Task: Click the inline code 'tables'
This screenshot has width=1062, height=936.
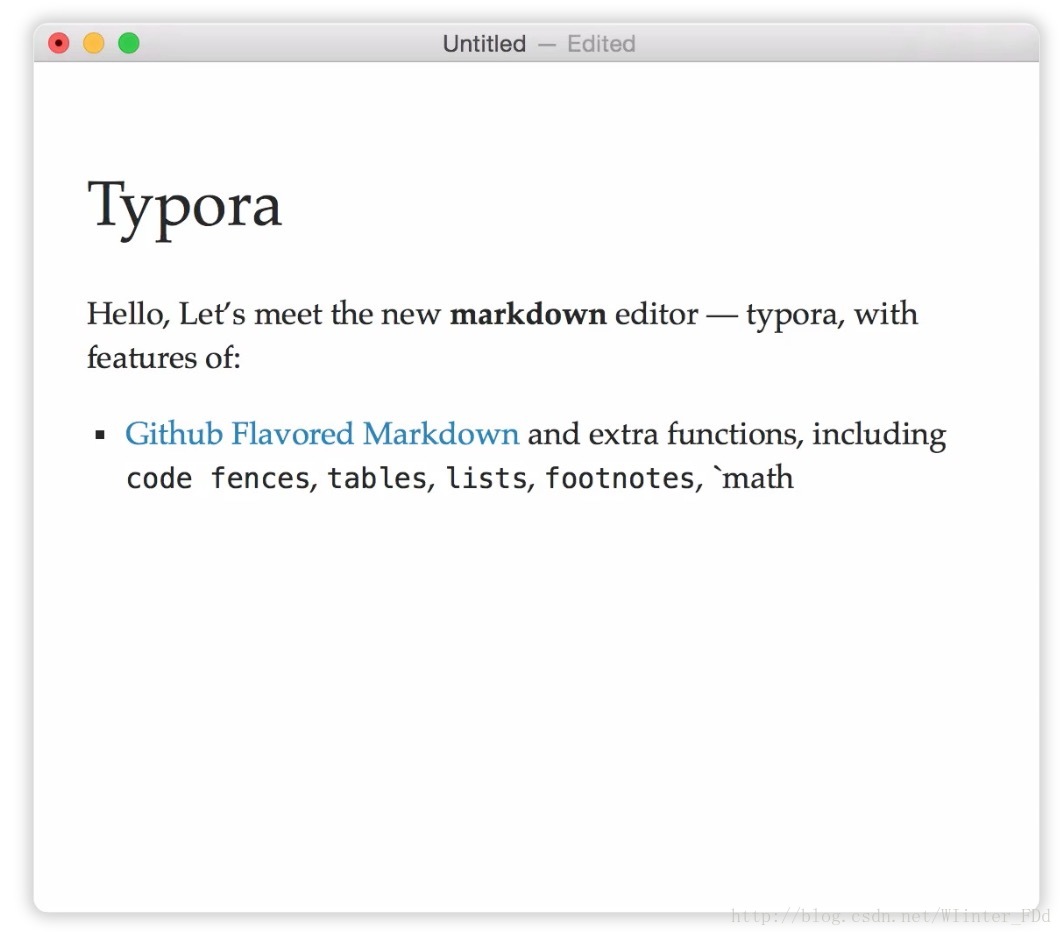Action: 377,478
